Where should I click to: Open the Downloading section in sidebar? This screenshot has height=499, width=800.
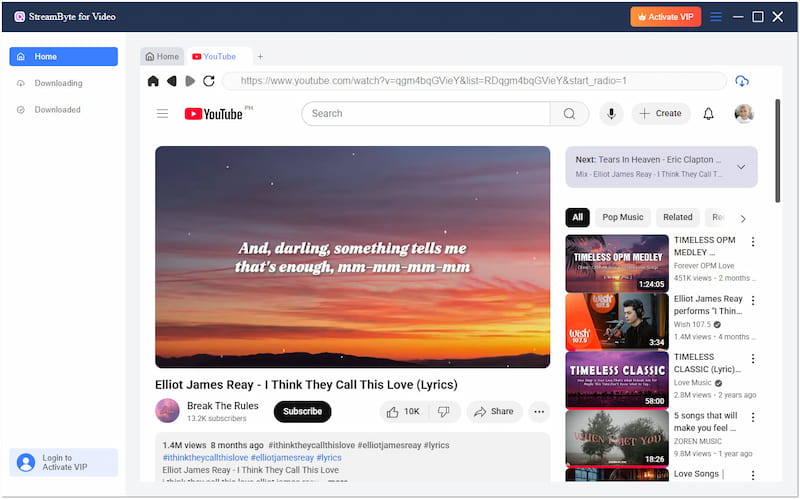point(58,83)
